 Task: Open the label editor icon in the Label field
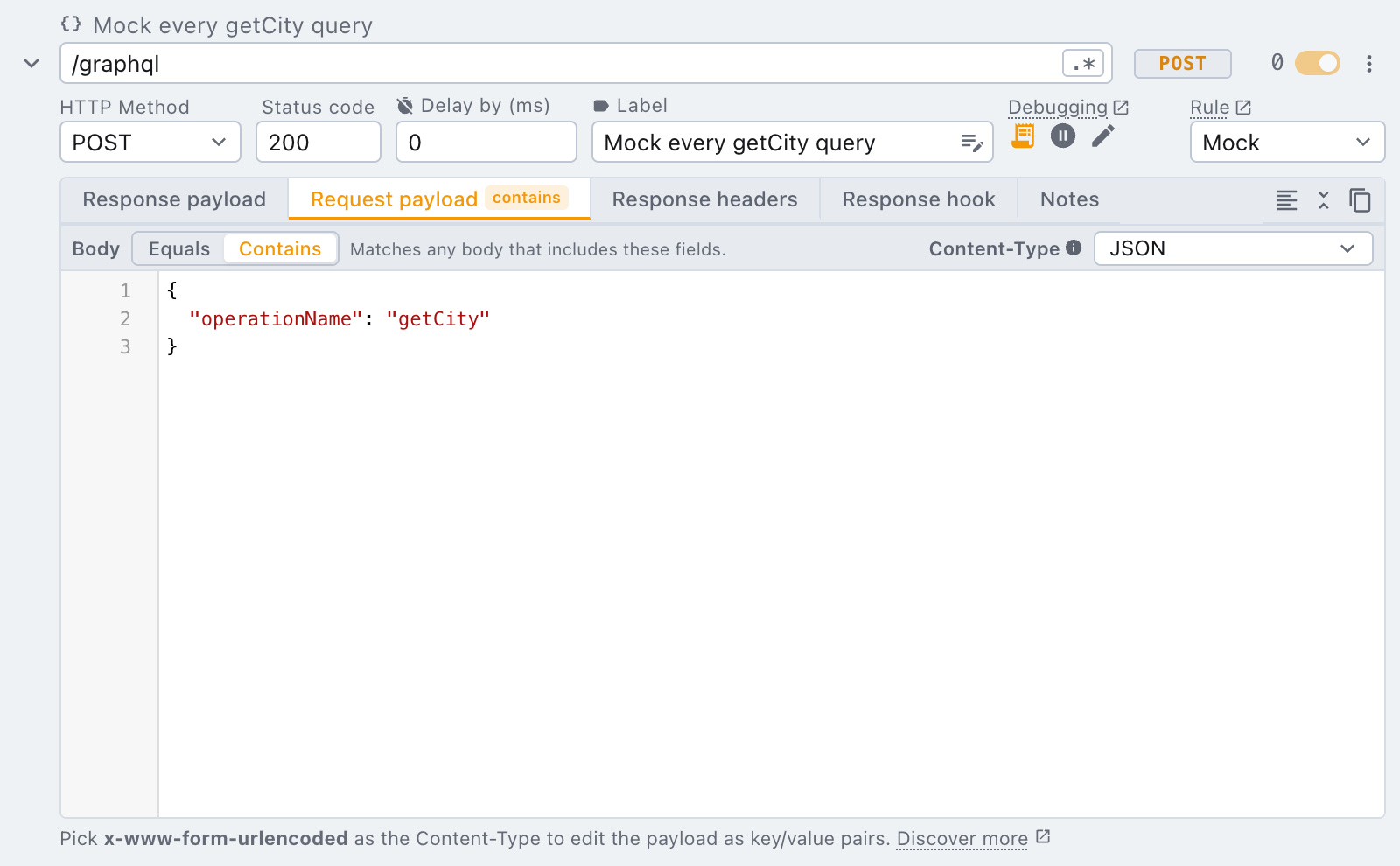[x=972, y=143]
